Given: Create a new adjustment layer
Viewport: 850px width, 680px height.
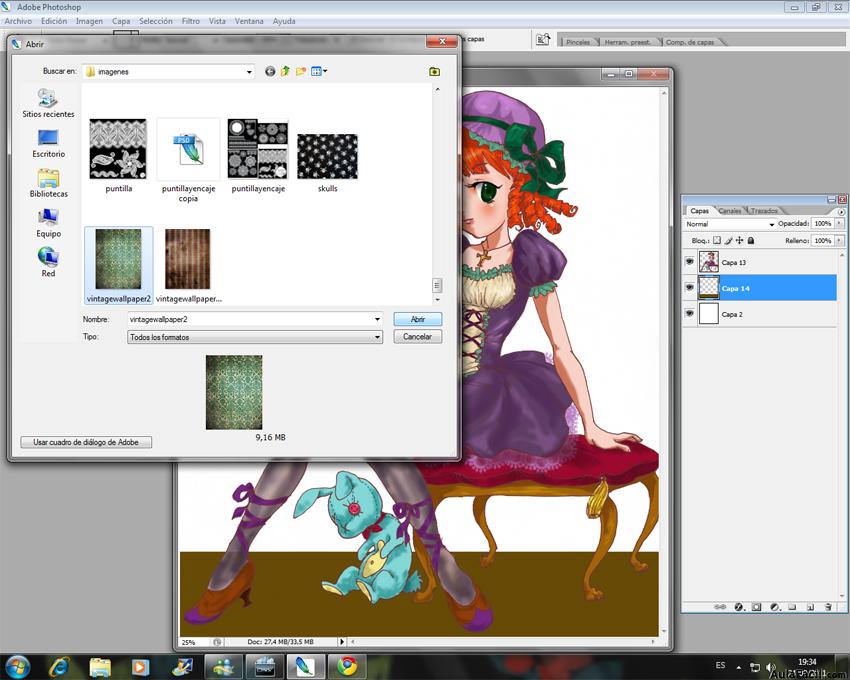Looking at the screenshot, I should click(x=775, y=607).
